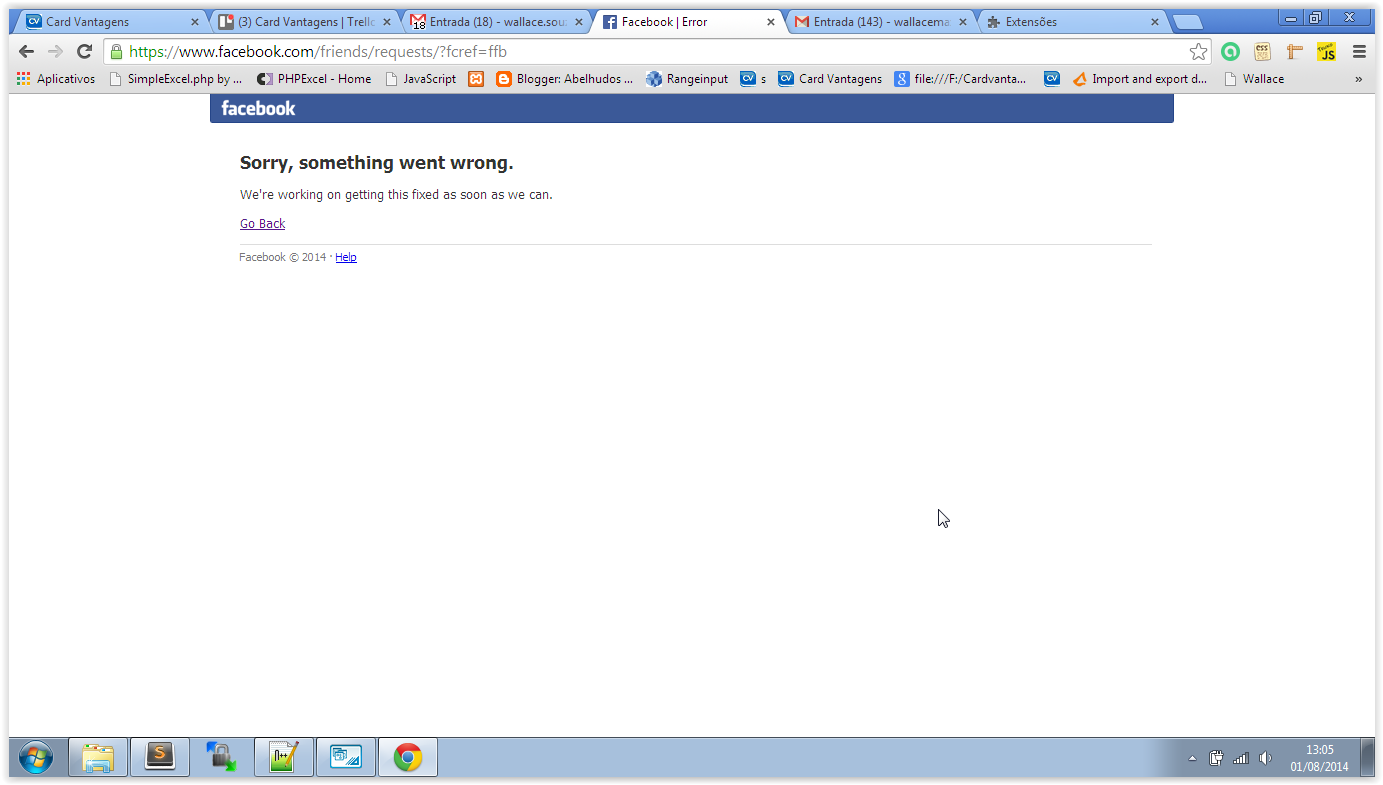1383x785 pixels.
Task: Switch to the Entrada (143) Gmail tab
Action: tap(880, 21)
